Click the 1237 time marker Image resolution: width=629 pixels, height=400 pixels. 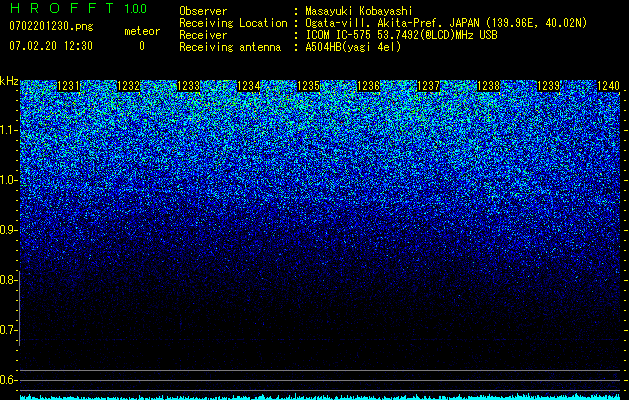click(428, 86)
